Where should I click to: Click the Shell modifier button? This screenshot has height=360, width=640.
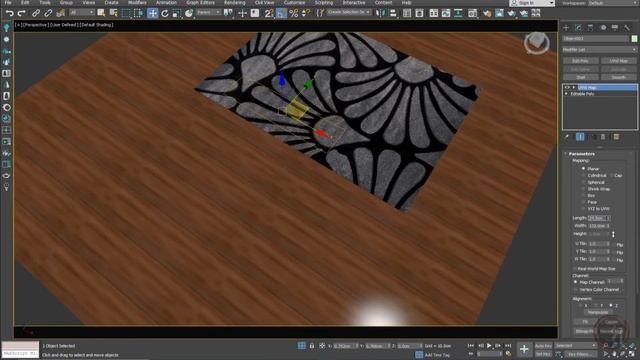pyautogui.click(x=580, y=77)
